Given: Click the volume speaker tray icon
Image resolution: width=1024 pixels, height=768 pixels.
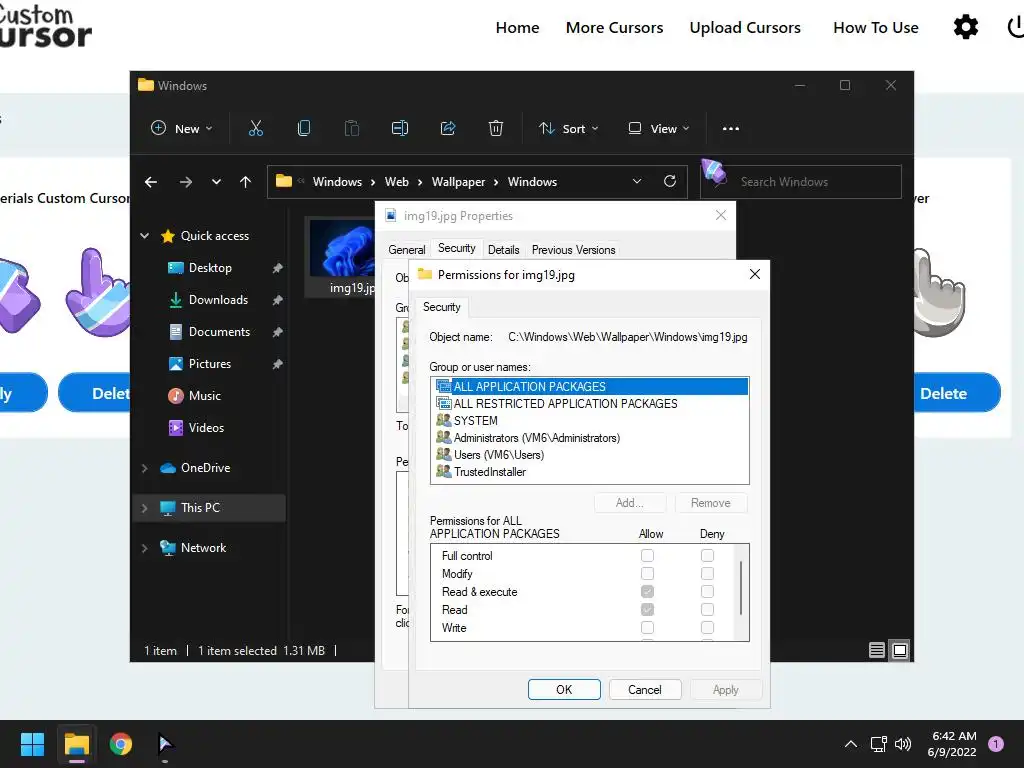Looking at the screenshot, I should tap(903, 744).
